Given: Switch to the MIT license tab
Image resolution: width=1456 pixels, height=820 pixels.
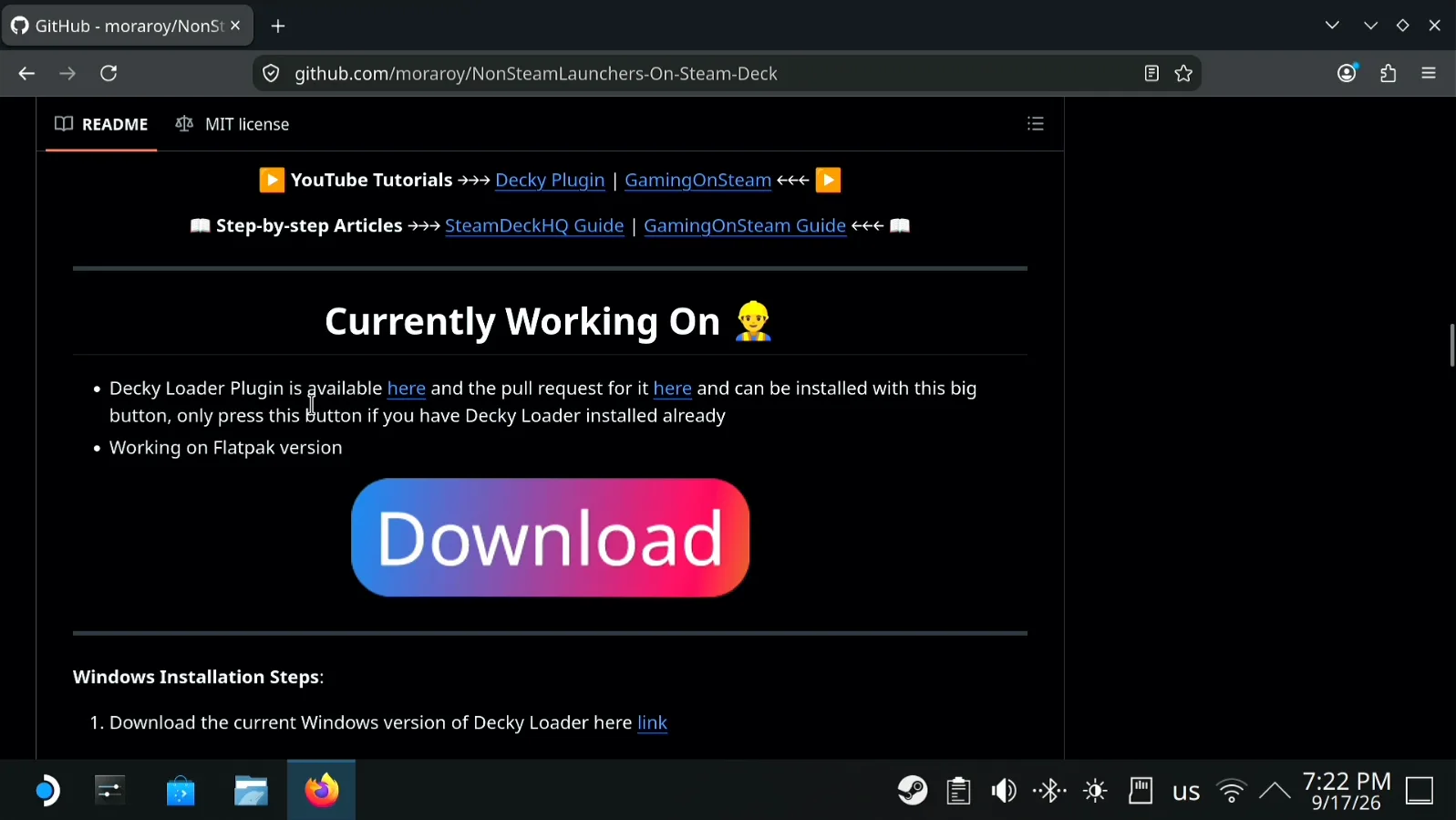Looking at the screenshot, I should [x=232, y=124].
